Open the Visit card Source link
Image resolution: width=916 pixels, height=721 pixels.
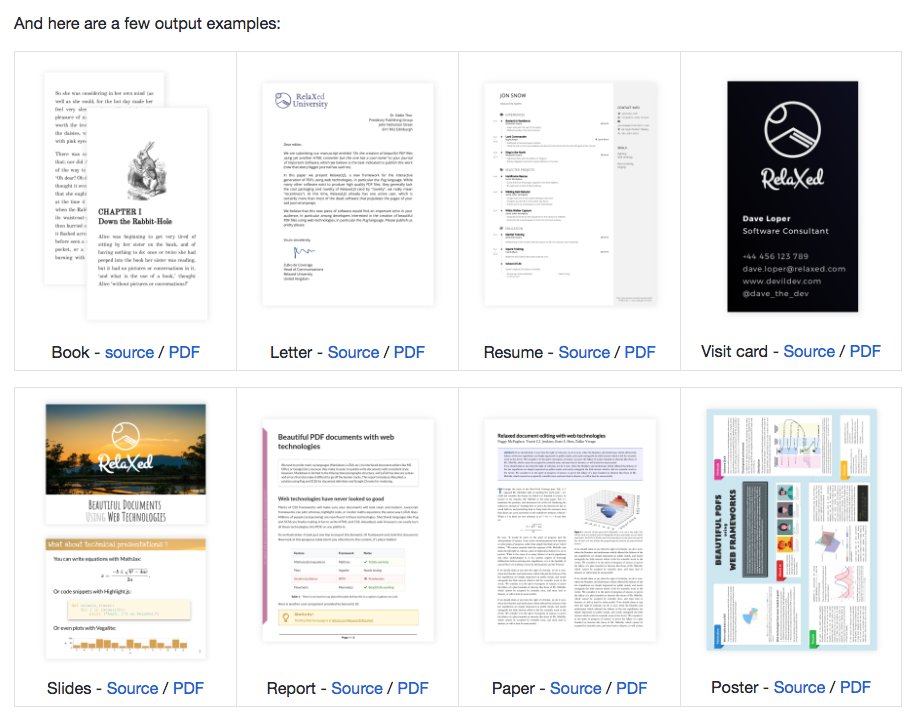[809, 351]
